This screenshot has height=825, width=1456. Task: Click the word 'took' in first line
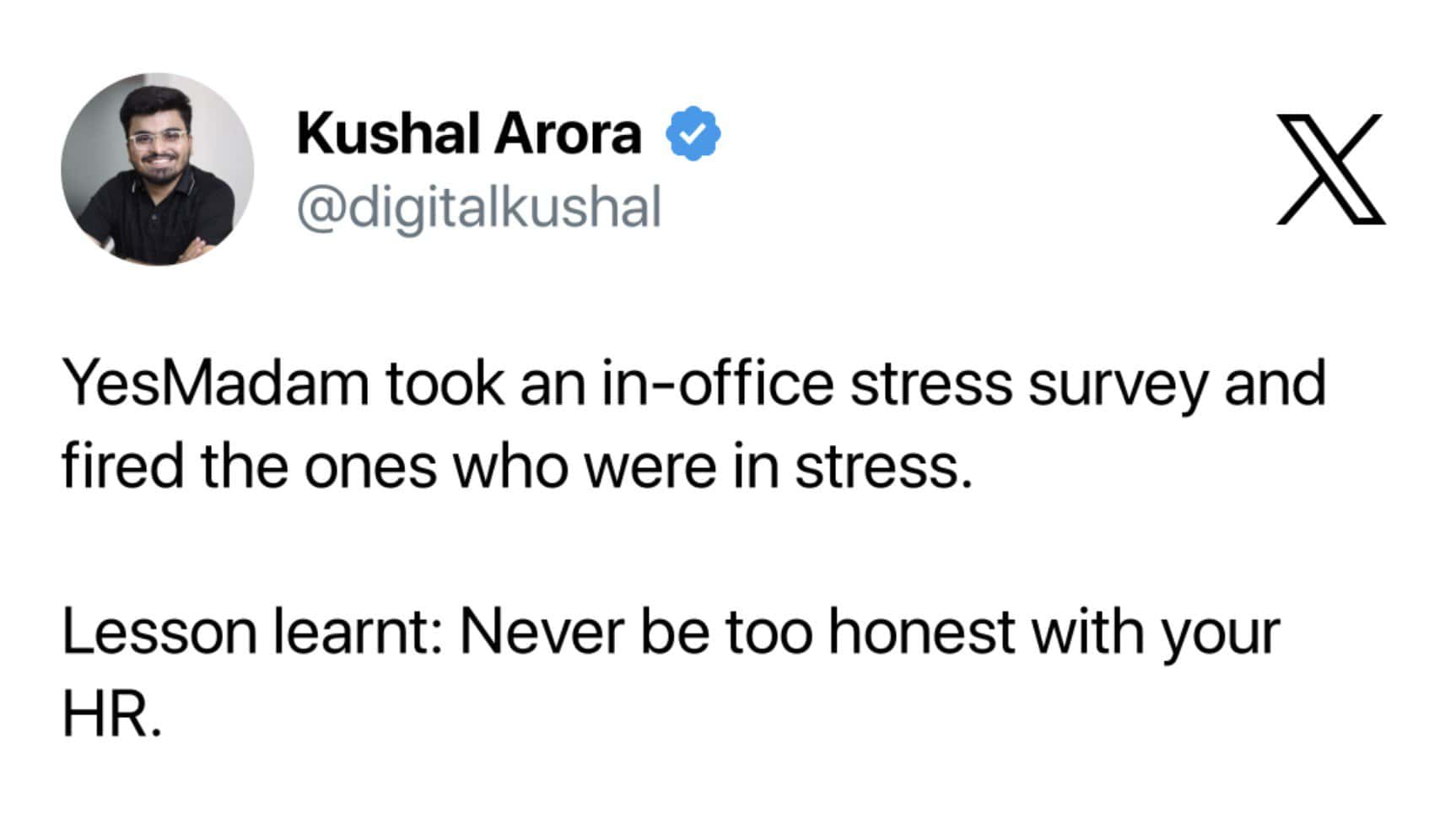click(445, 384)
